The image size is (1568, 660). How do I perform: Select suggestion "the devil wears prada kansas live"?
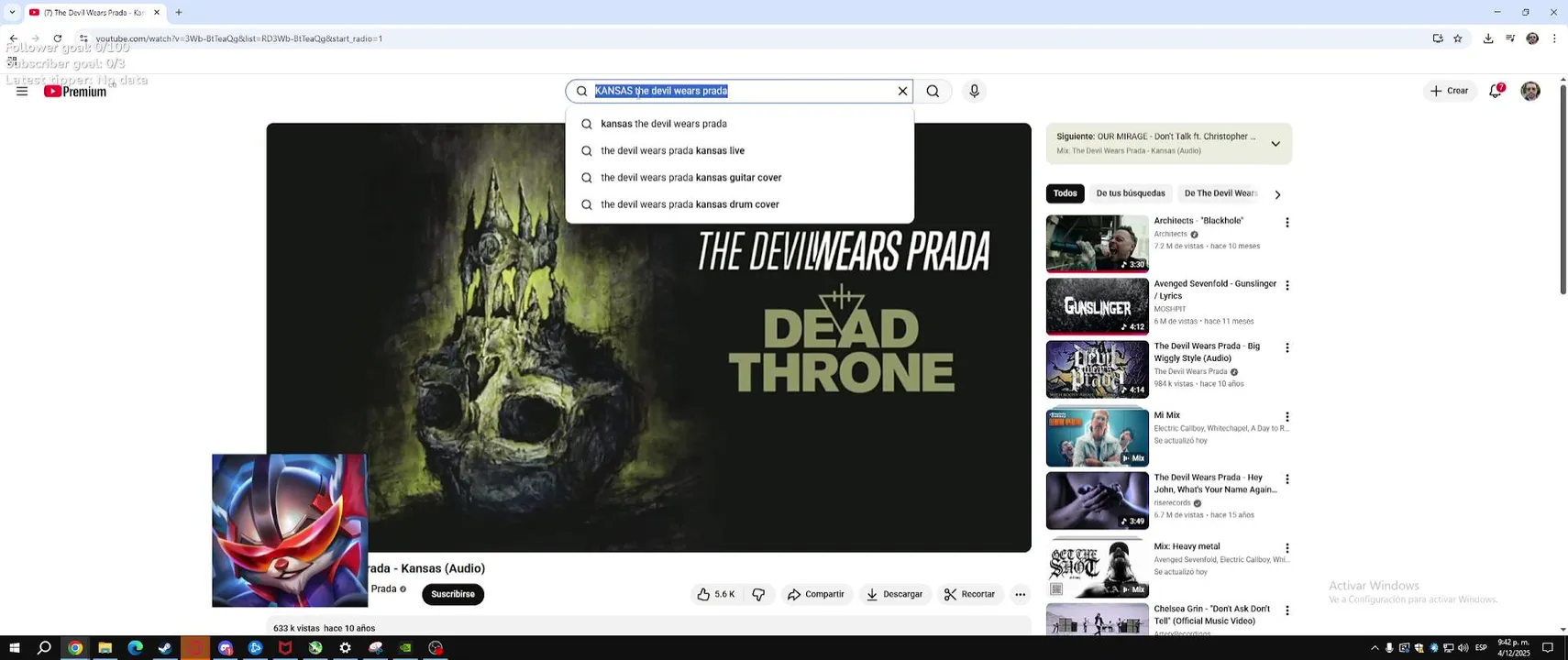[x=740, y=150]
